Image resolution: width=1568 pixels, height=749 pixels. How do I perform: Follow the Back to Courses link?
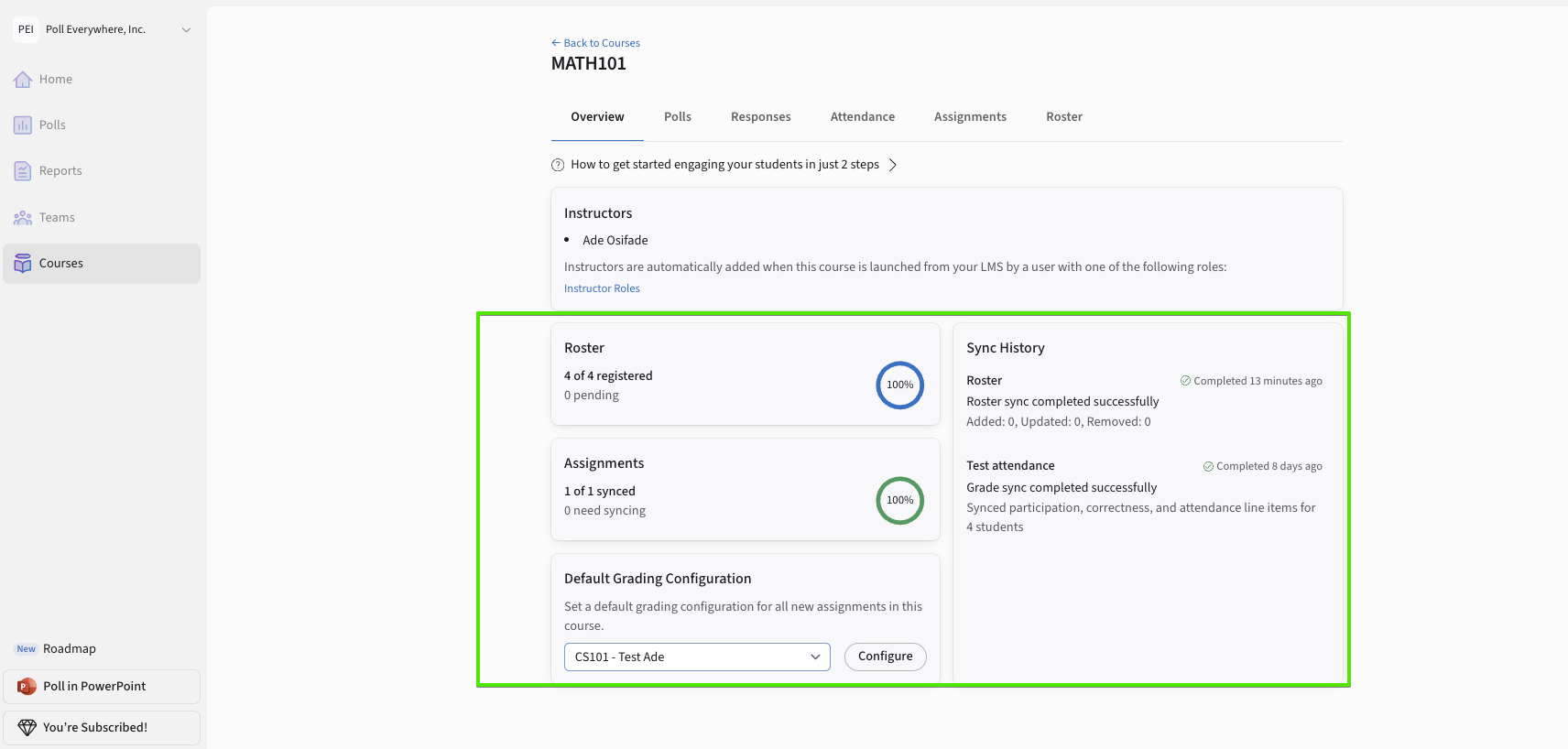[595, 43]
